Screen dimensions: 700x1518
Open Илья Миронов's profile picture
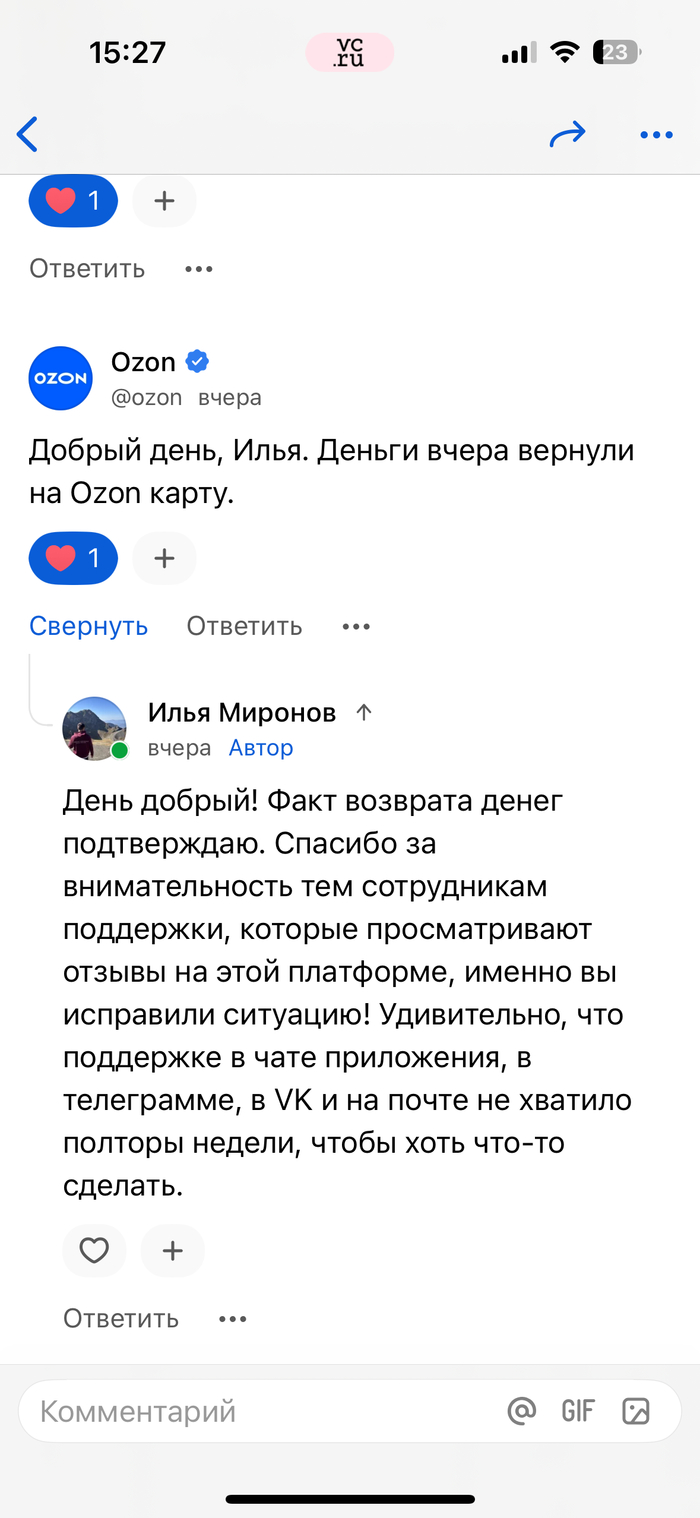click(x=95, y=728)
